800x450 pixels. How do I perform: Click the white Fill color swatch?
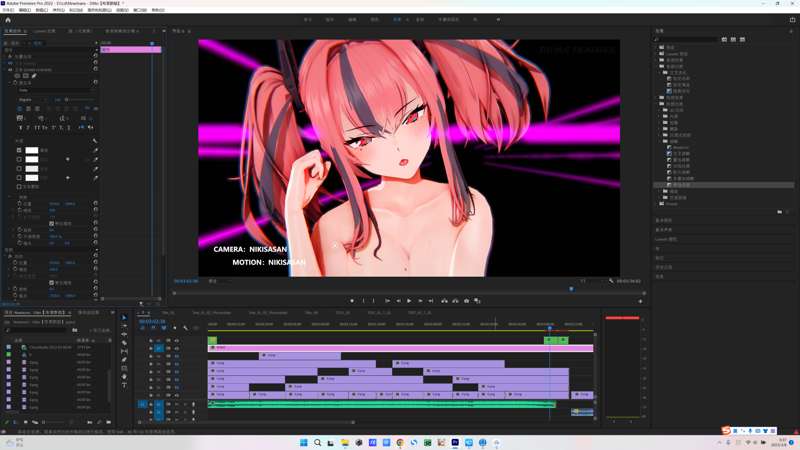click(32, 151)
